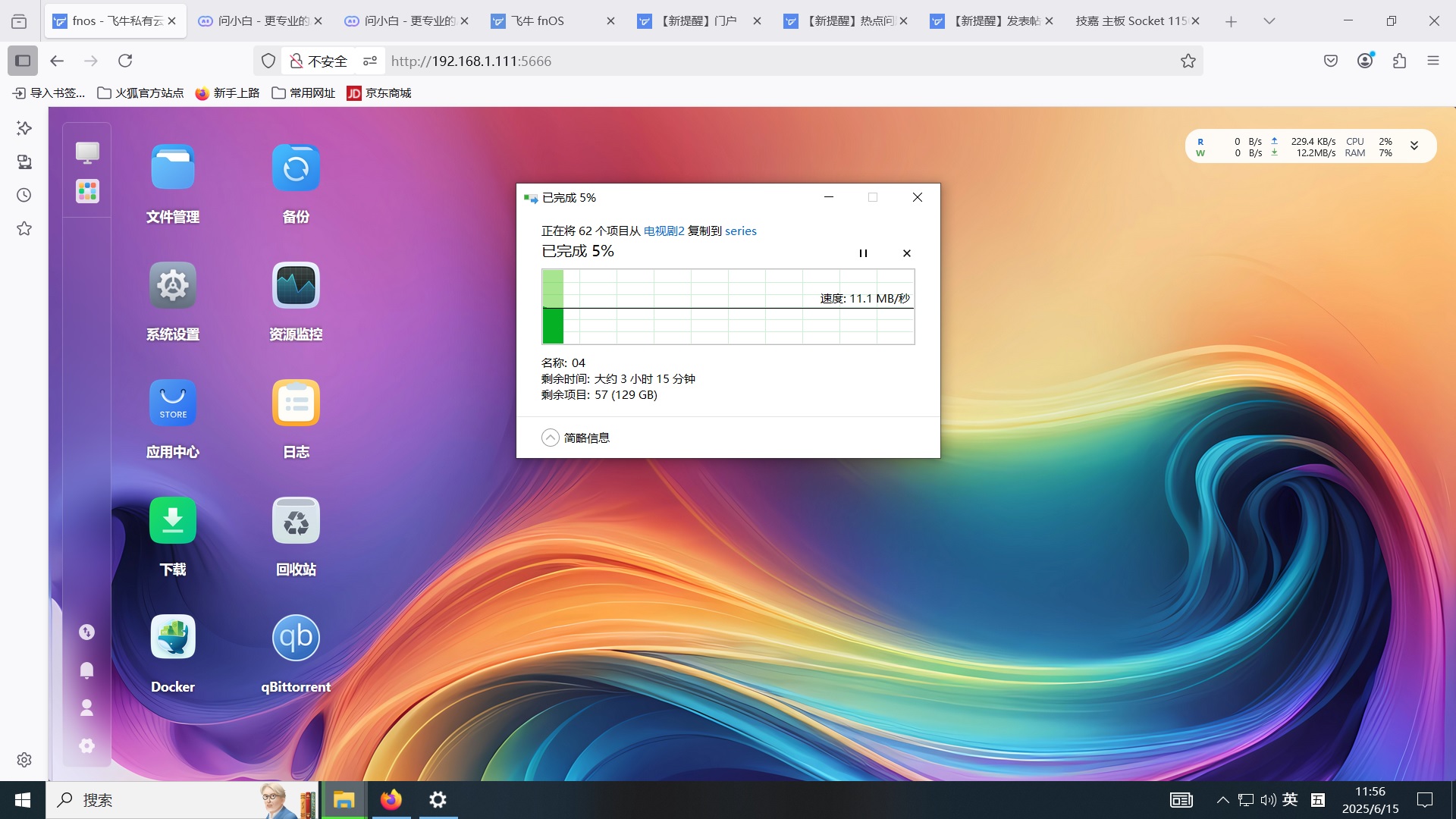
Task: Open the site permissions icon in address bar
Action: pyautogui.click(x=370, y=61)
